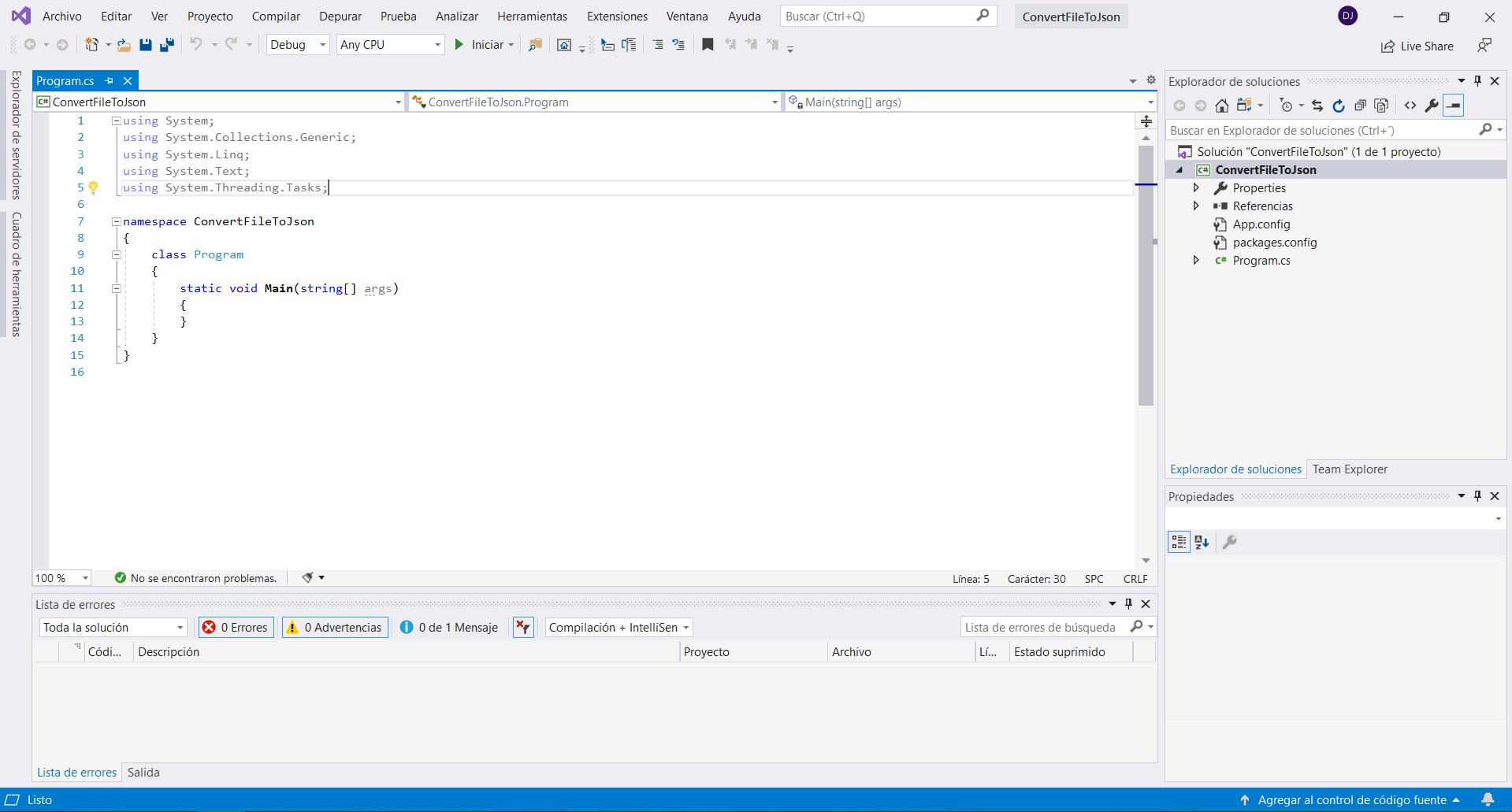Open Properties via the wrench icon
The image size is (1512, 812).
1432,106
